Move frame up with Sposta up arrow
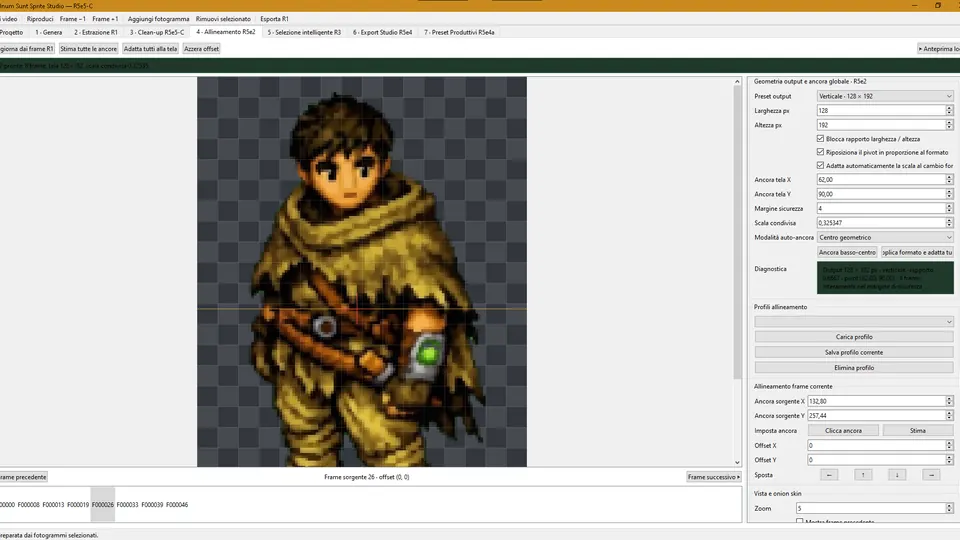Screen dimensions: 960x540 click(x=863, y=474)
